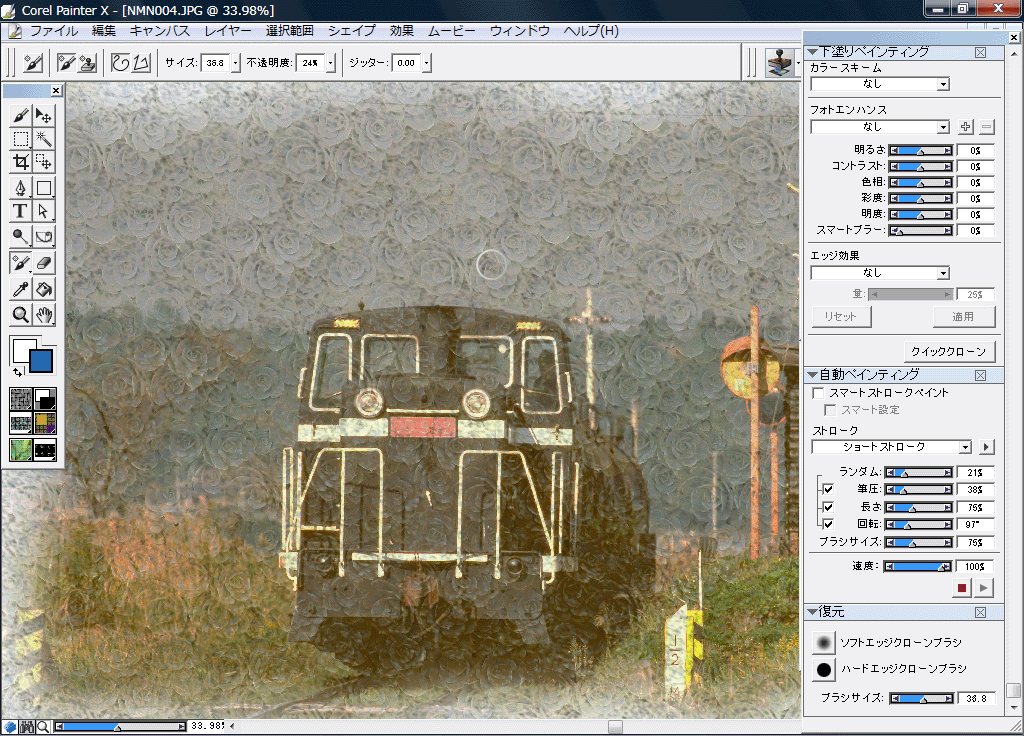Close the 自動ペインティング panel

[x=980, y=375]
